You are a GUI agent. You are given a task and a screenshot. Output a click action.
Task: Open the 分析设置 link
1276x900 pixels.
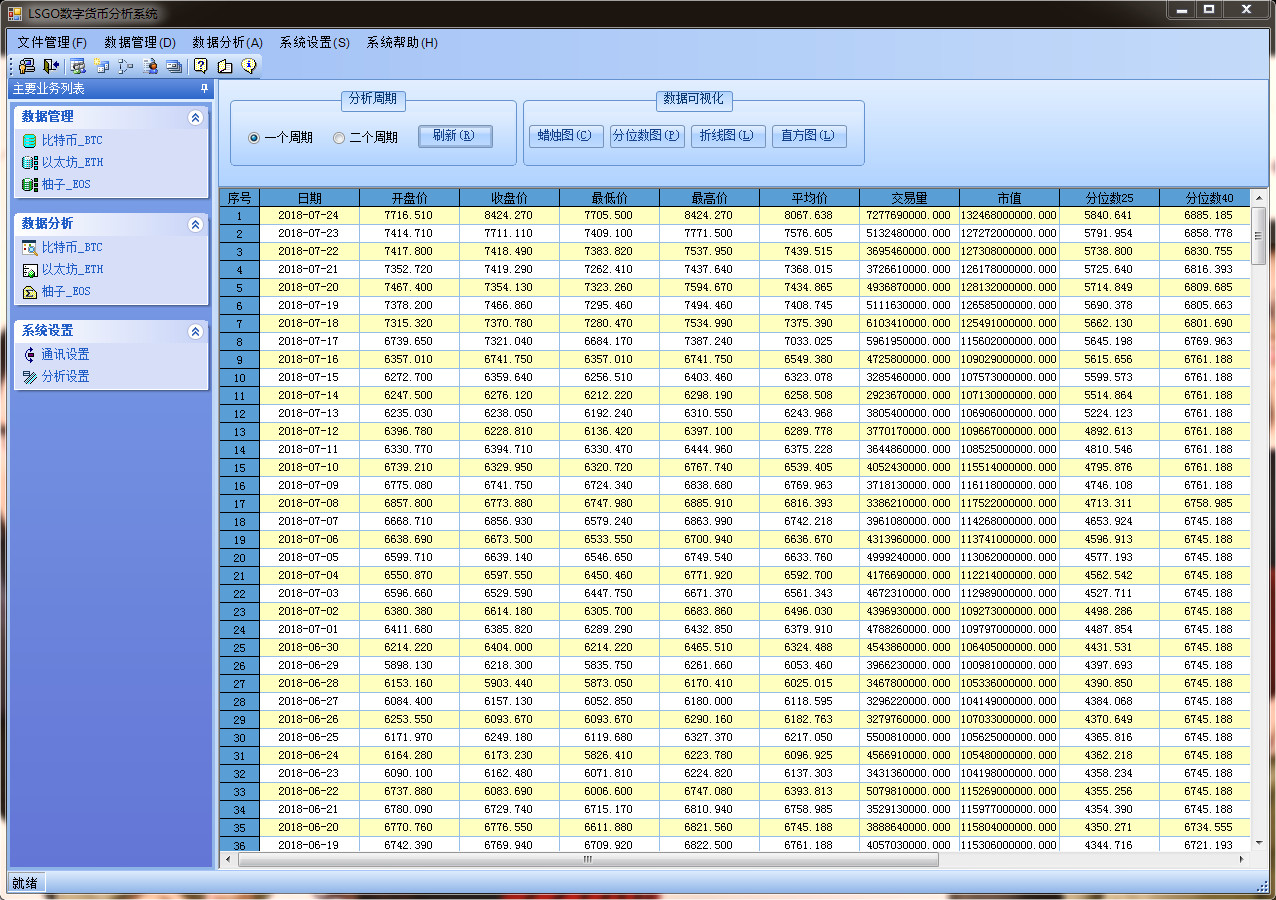click(x=65, y=376)
